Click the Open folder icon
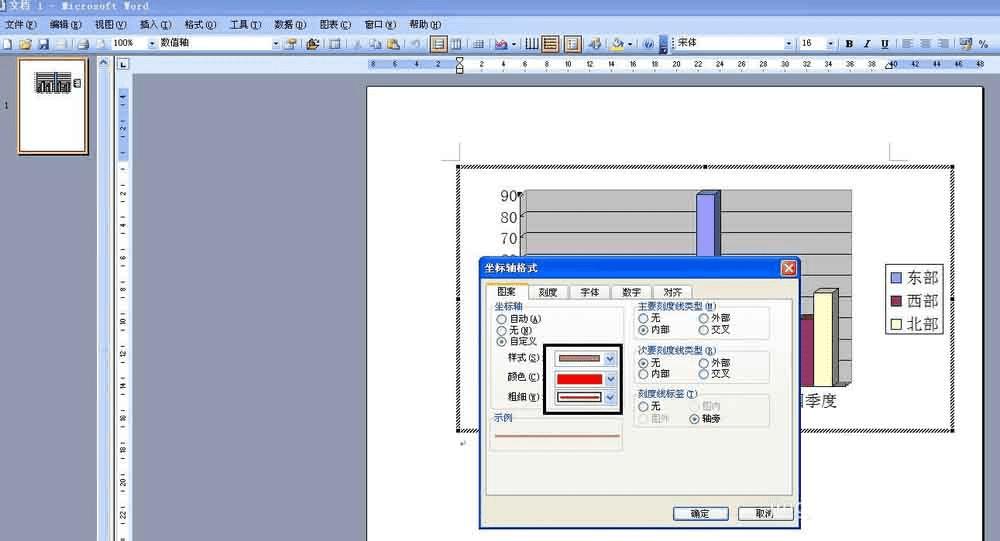Viewport: 1000px width, 541px height. click(26, 43)
